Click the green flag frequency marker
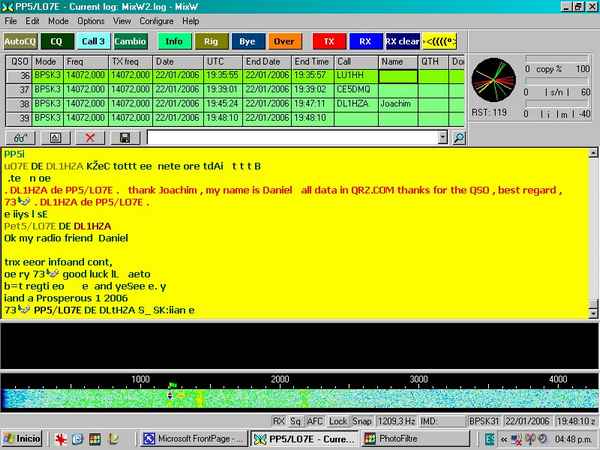The height and width of the screenshot is (450, 600). [x=173, y=385]
